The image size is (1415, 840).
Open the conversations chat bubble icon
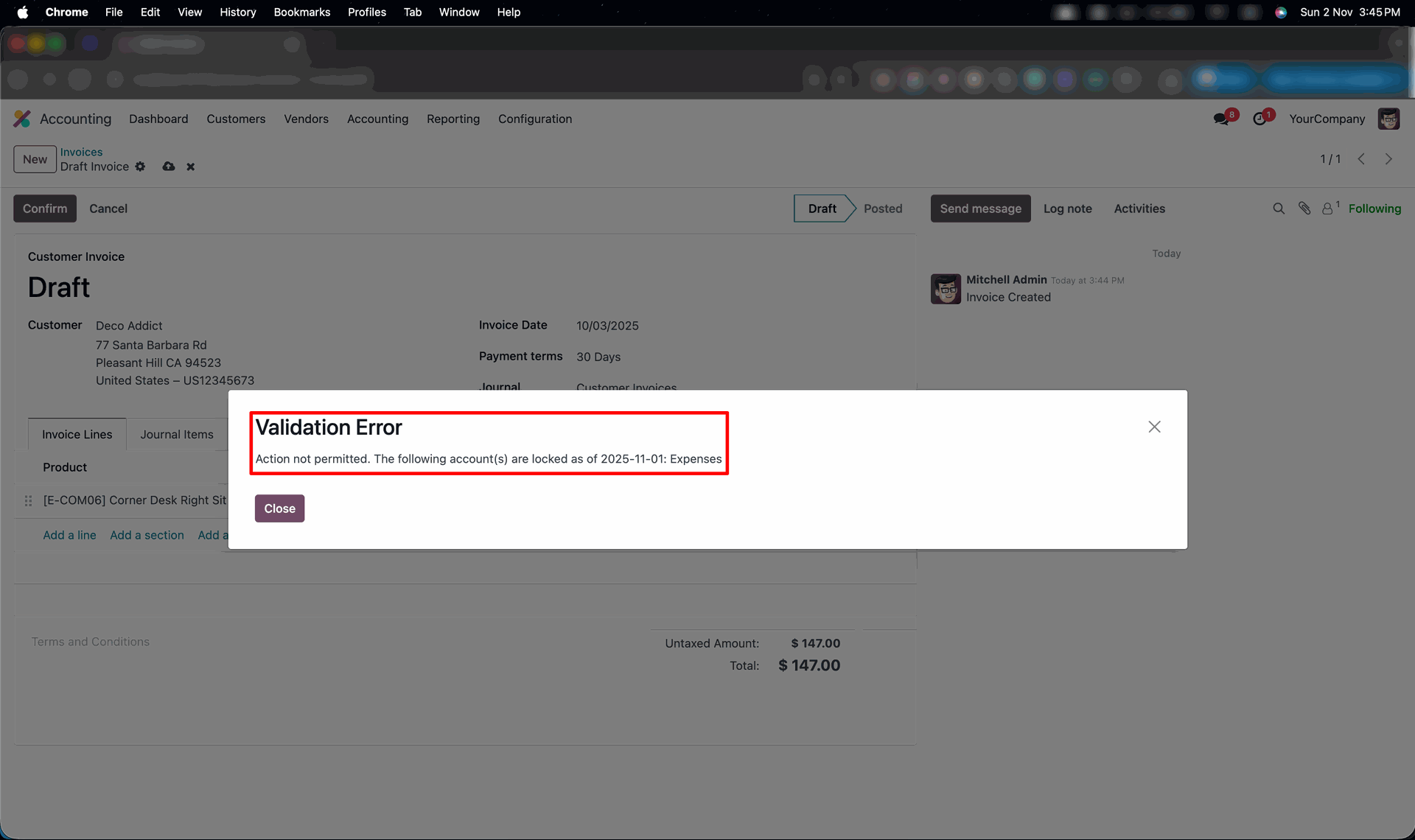(1221, 119)
